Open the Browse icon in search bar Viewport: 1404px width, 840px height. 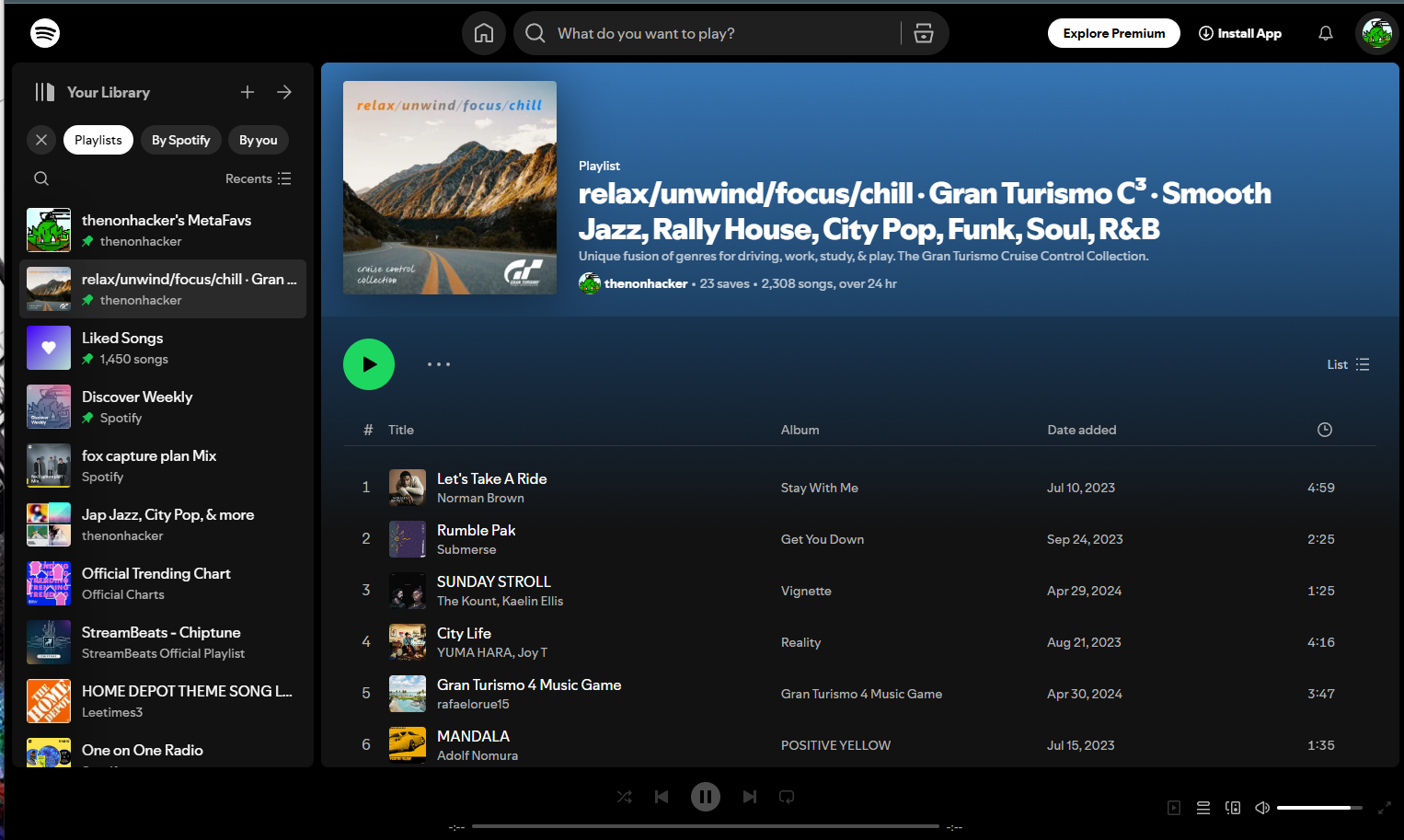coord(924,33)
